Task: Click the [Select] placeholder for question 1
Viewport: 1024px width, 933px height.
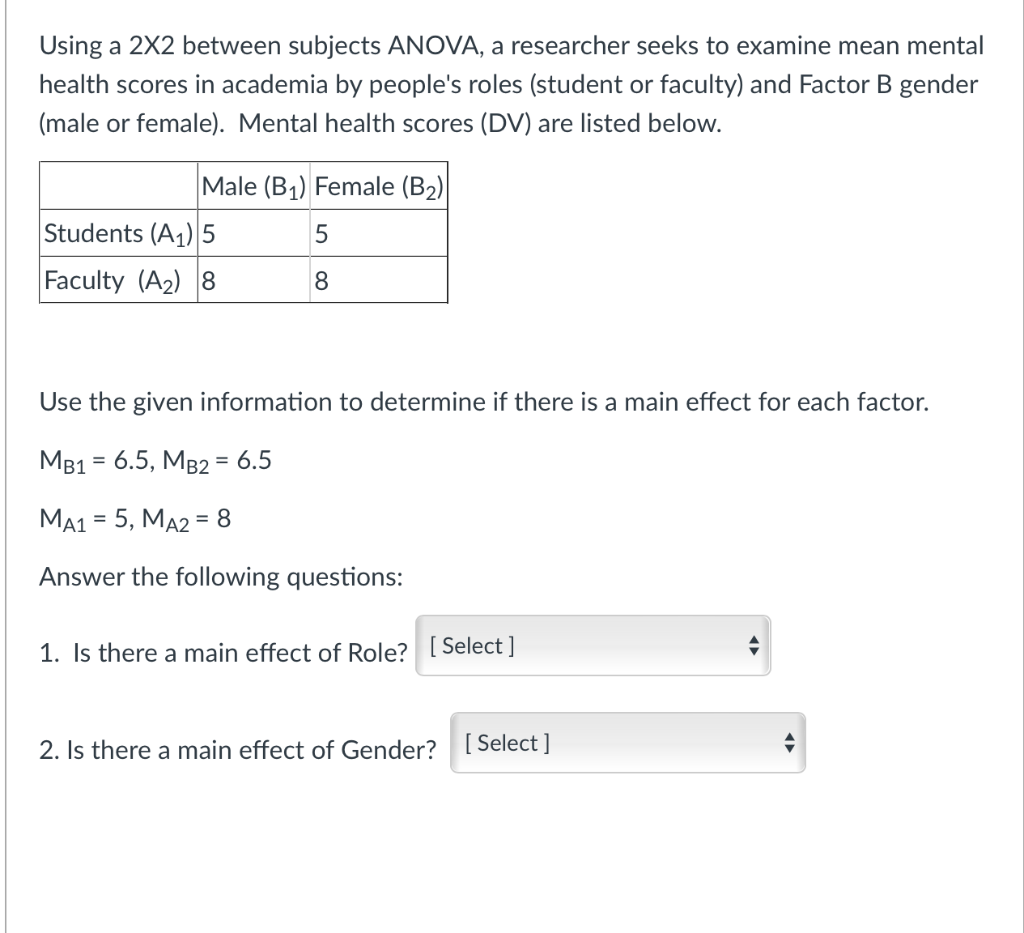Action: click(472, 646)
